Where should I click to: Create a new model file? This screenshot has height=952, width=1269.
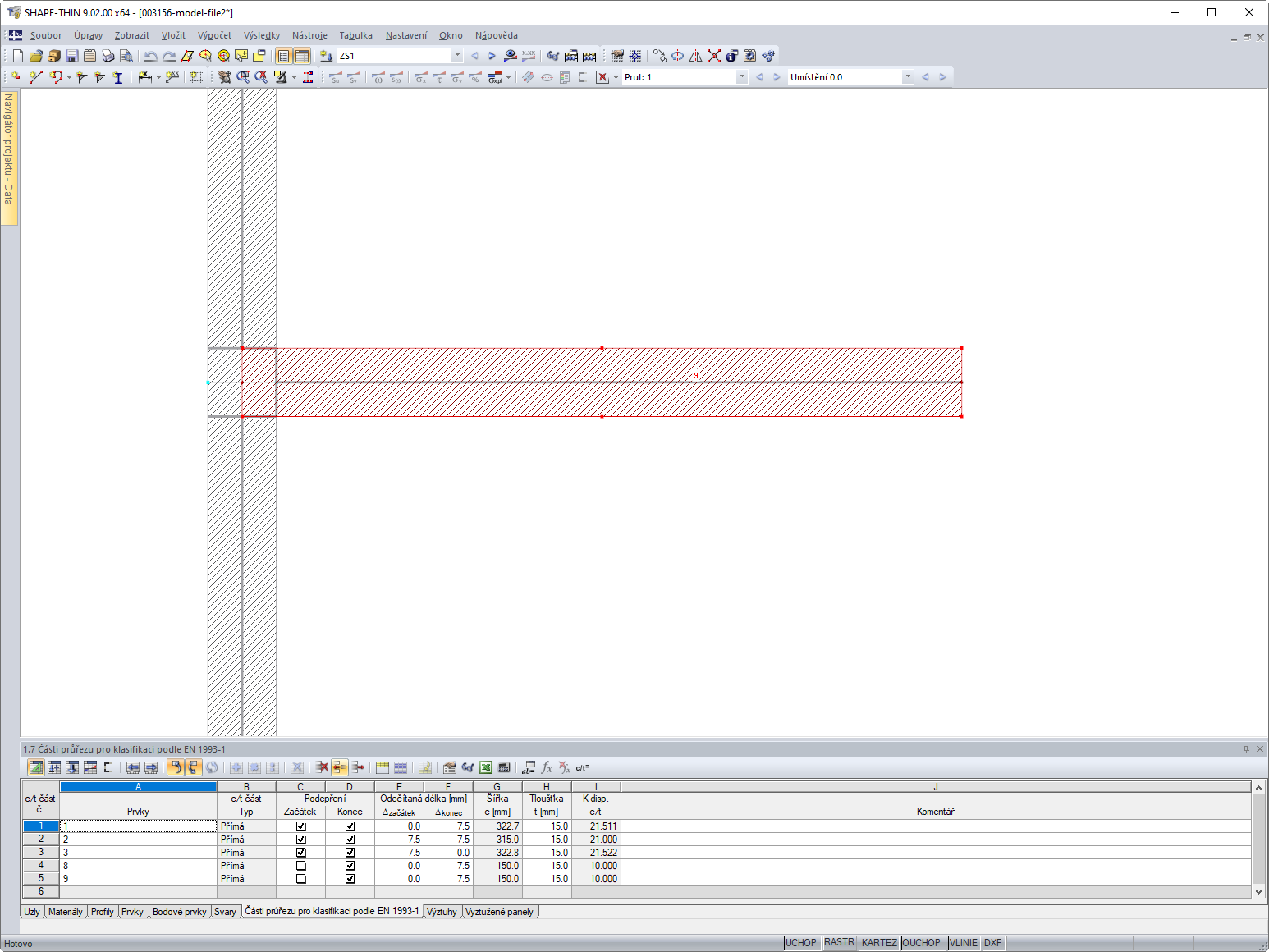(x=18, y=56)
